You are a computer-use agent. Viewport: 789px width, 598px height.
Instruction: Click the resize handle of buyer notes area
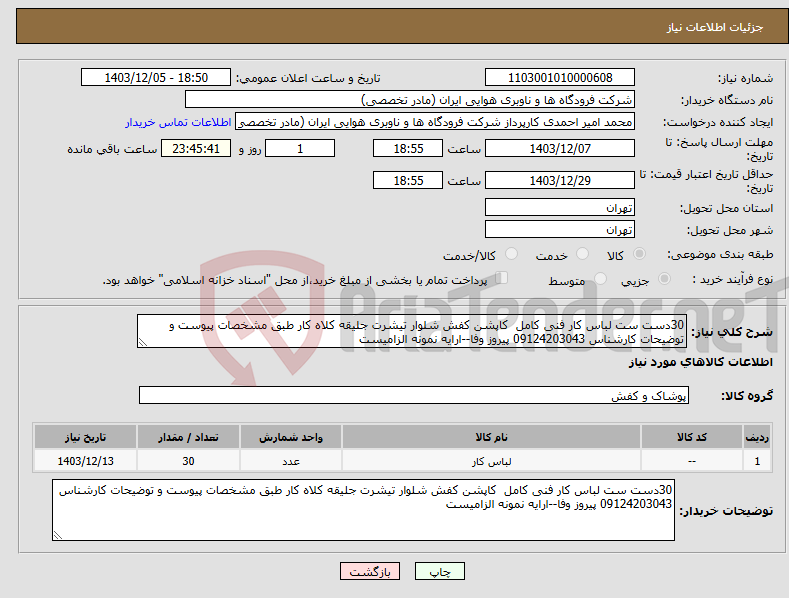pyautogui.click(x=58, y=535)
